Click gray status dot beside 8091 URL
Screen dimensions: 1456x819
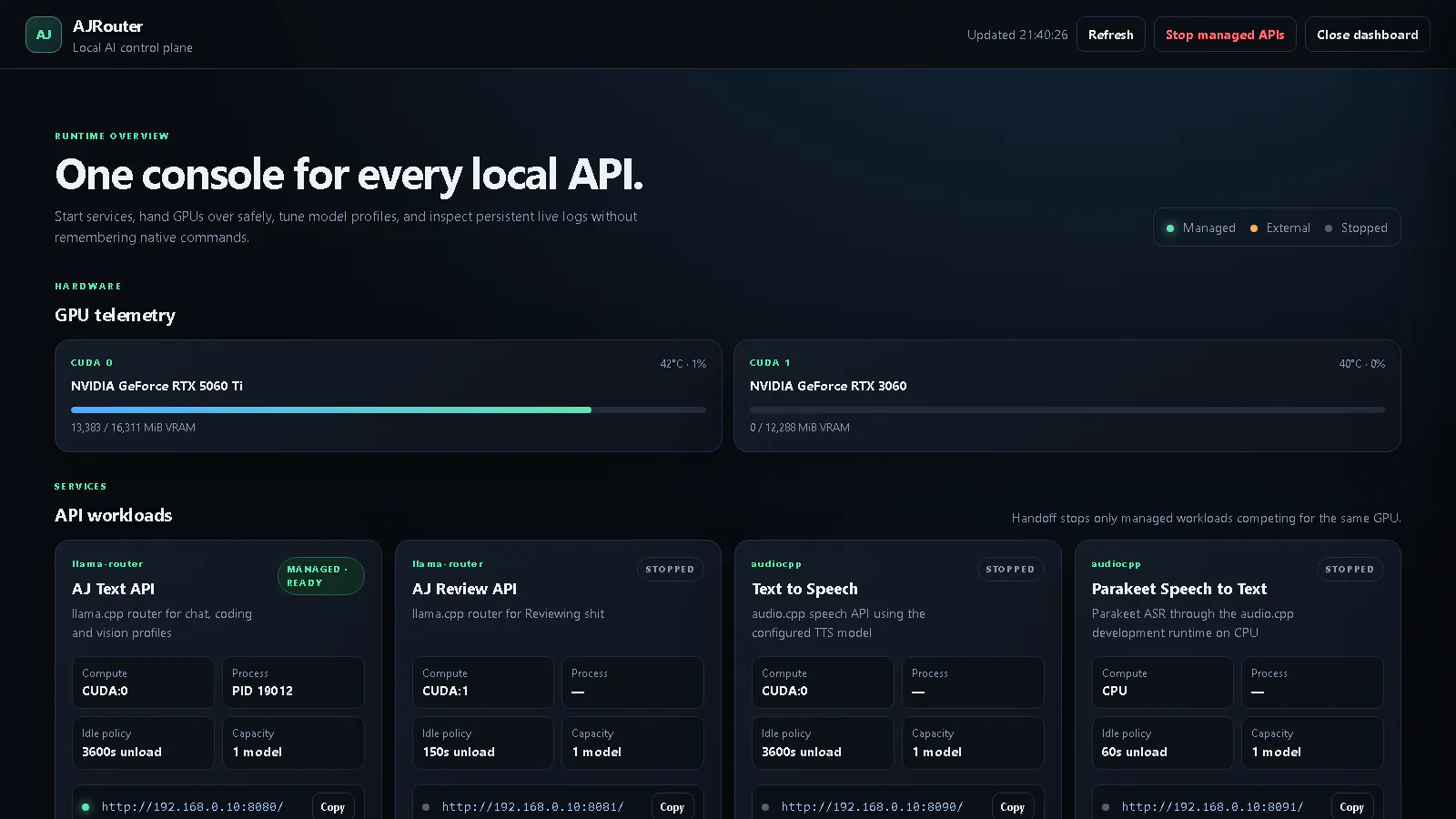1106,807
